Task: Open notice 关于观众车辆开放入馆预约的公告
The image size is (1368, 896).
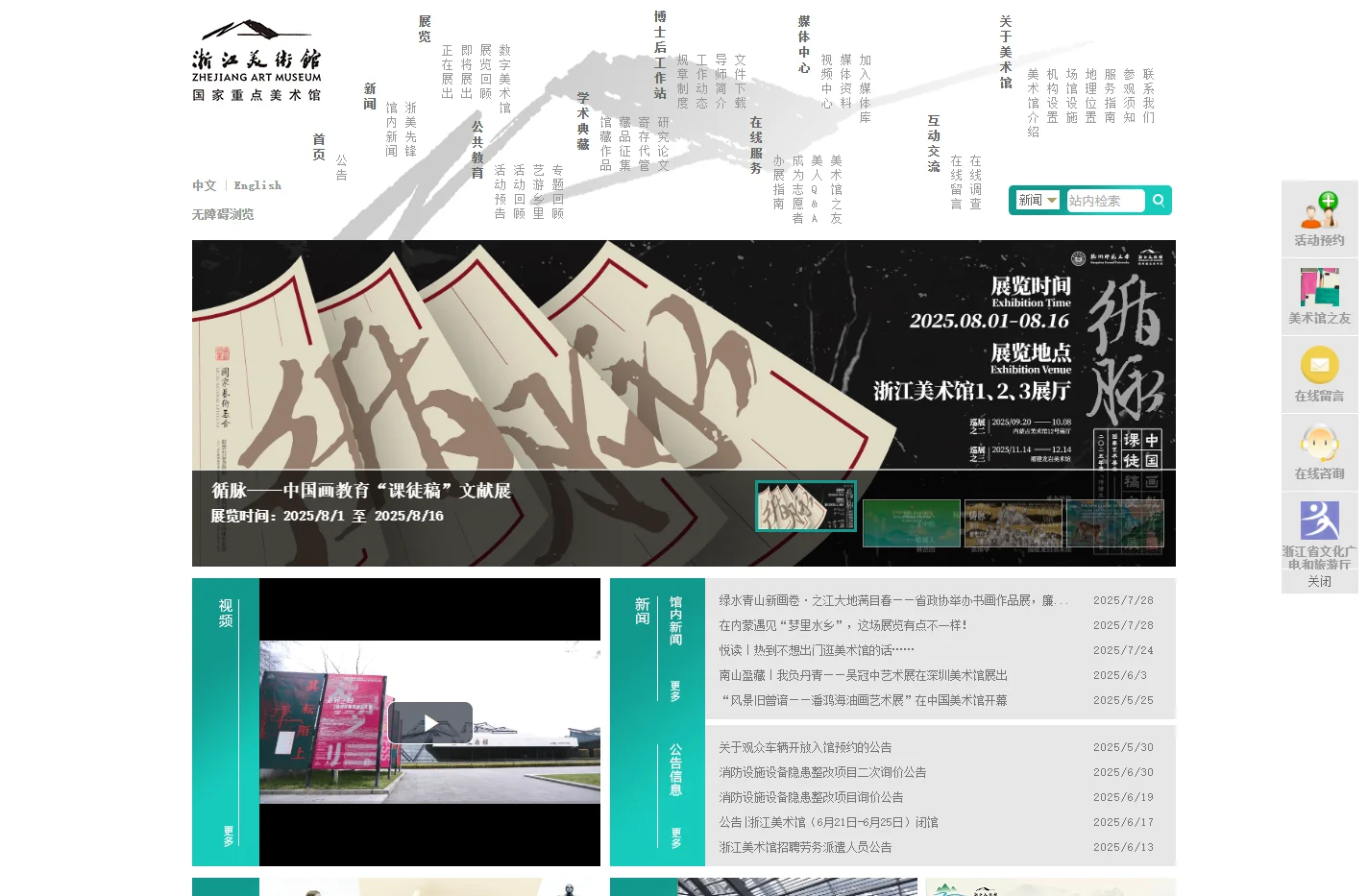Action: coord(805,747)
